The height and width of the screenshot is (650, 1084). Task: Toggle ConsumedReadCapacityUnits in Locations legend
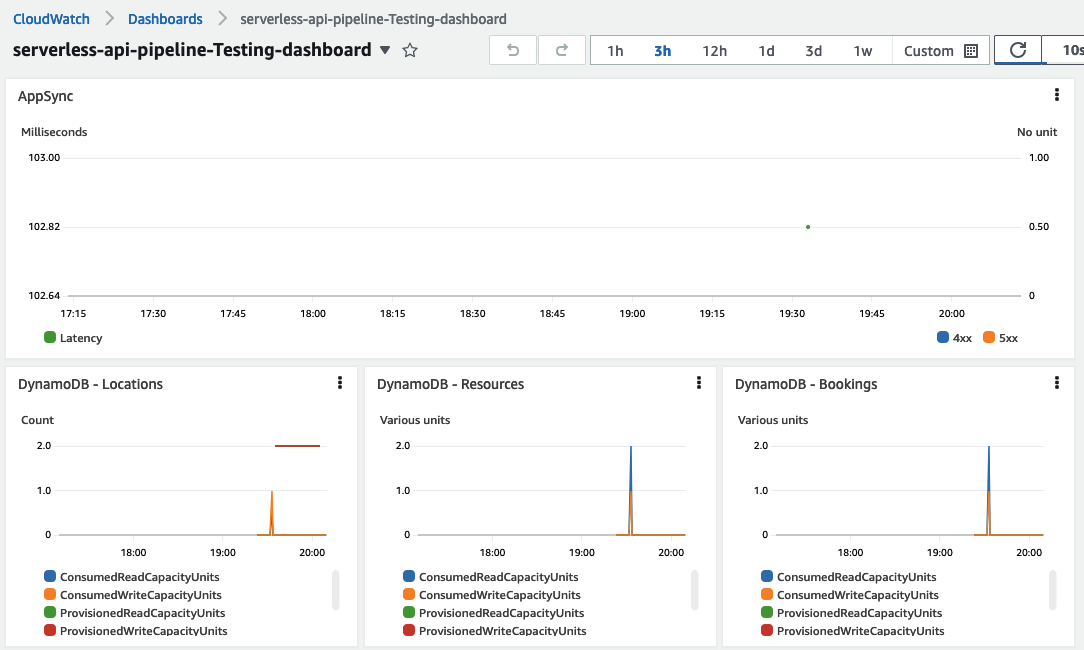(131, 577)
